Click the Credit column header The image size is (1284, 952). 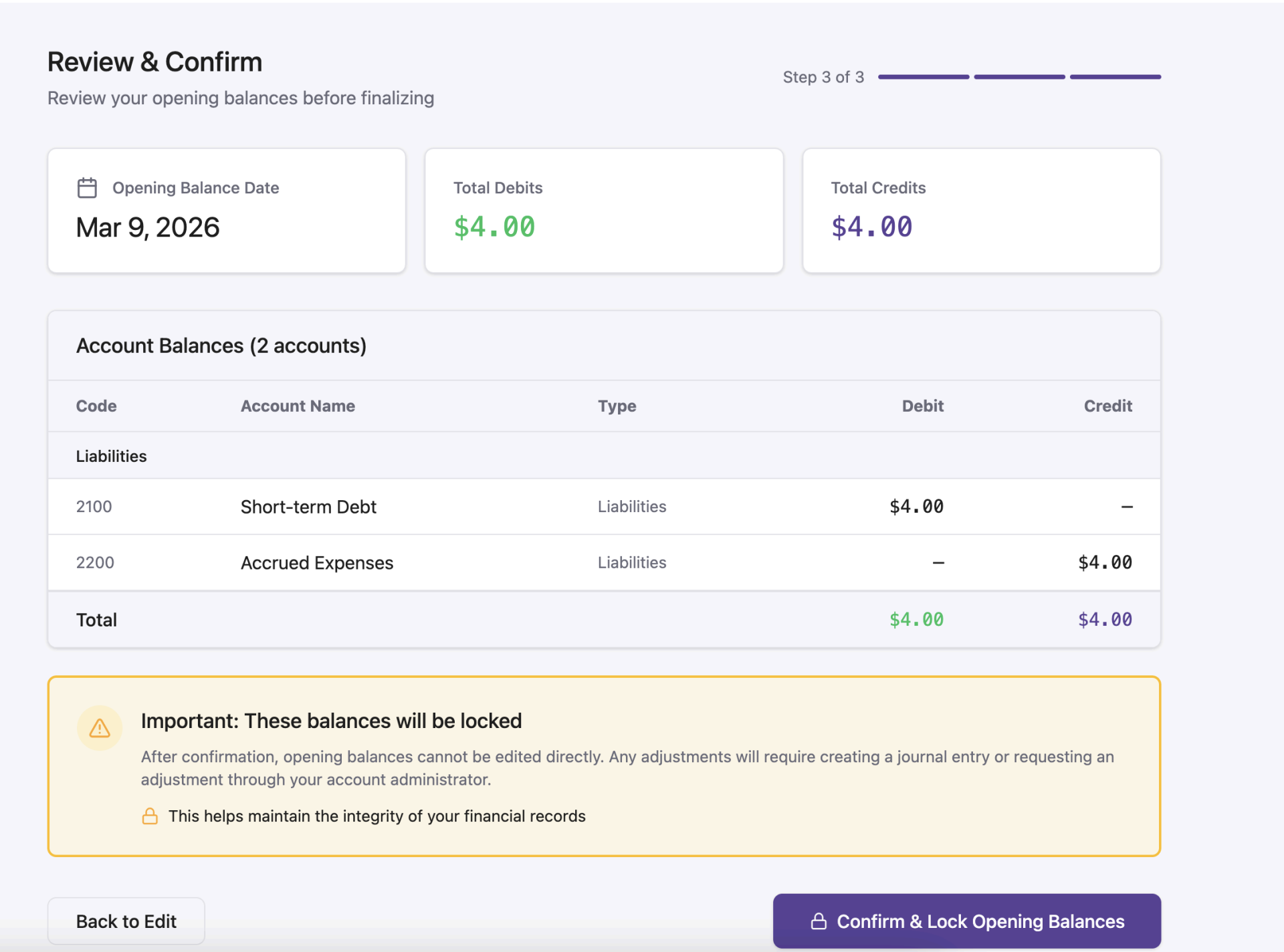pos(1107,406)
